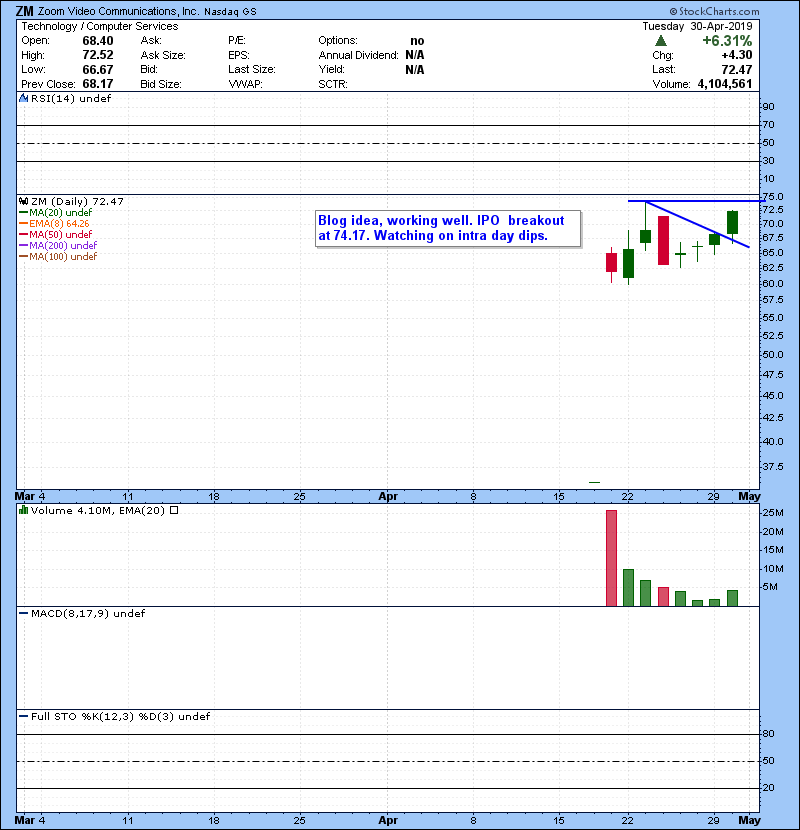Click the Prev Close value 68.17
Screen dimensions: 800x830
[x=98, y=84]
